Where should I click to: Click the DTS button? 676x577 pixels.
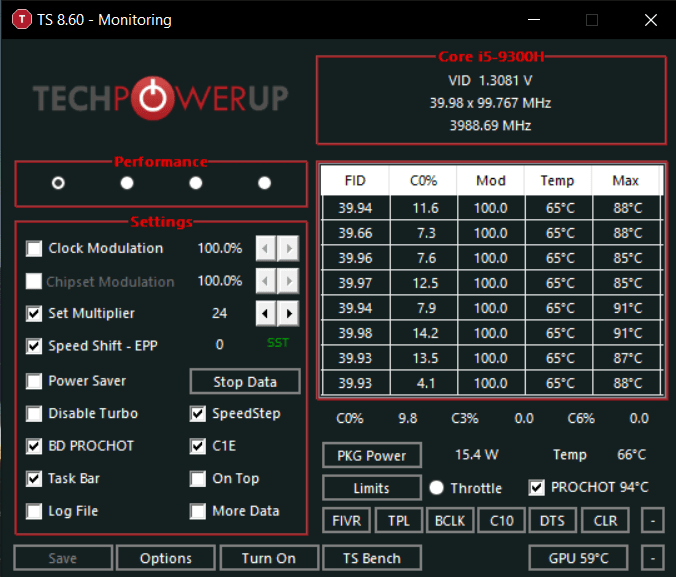[x=553, y=521]
